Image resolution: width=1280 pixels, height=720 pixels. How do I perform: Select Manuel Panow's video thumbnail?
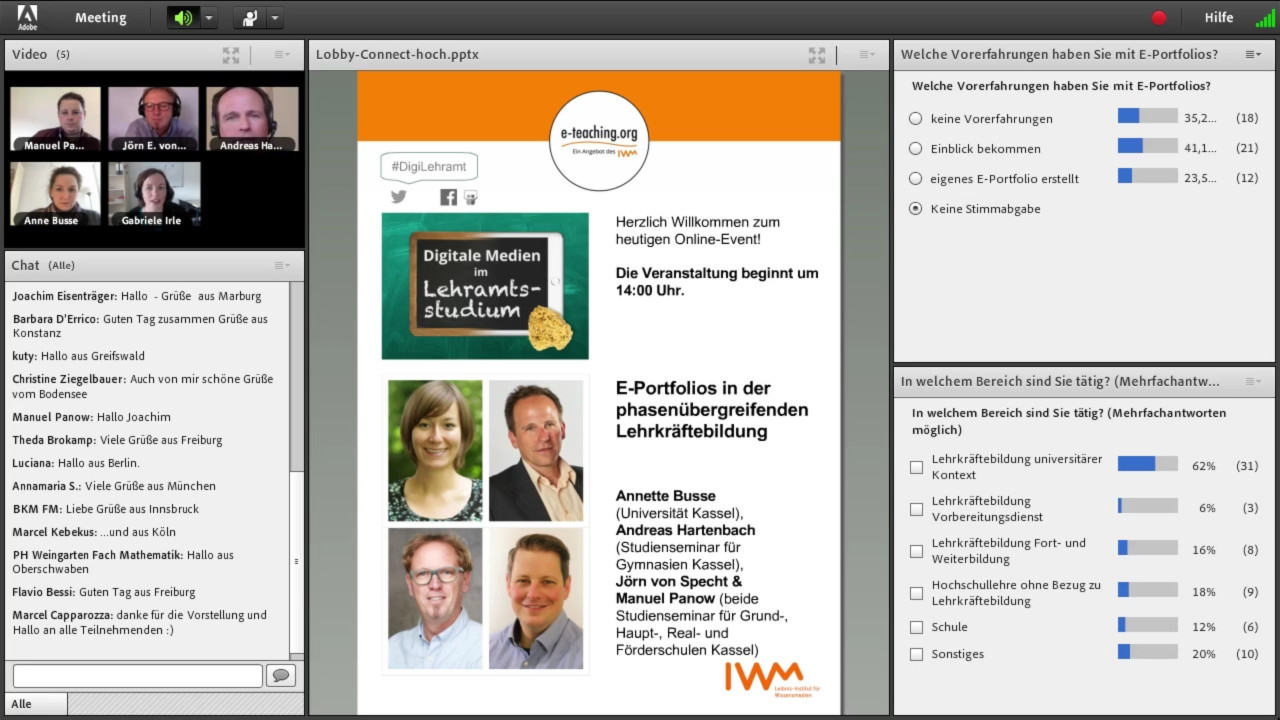(x=55, y=119)
